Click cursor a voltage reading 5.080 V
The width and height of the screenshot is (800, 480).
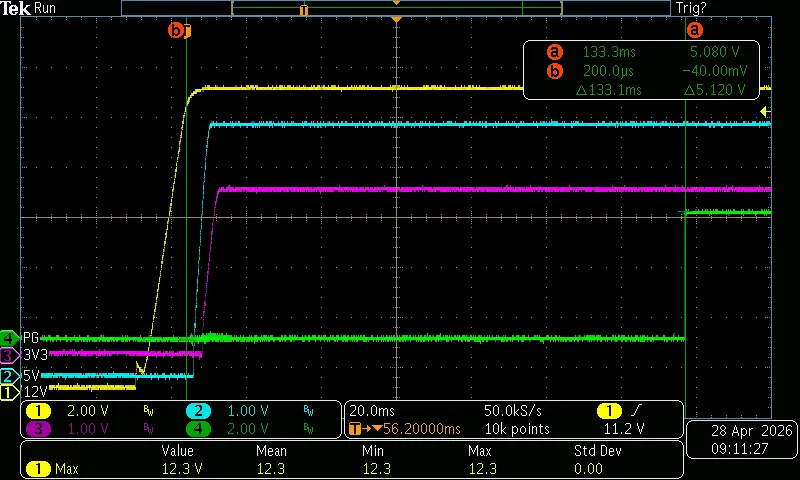coord(714,52)
